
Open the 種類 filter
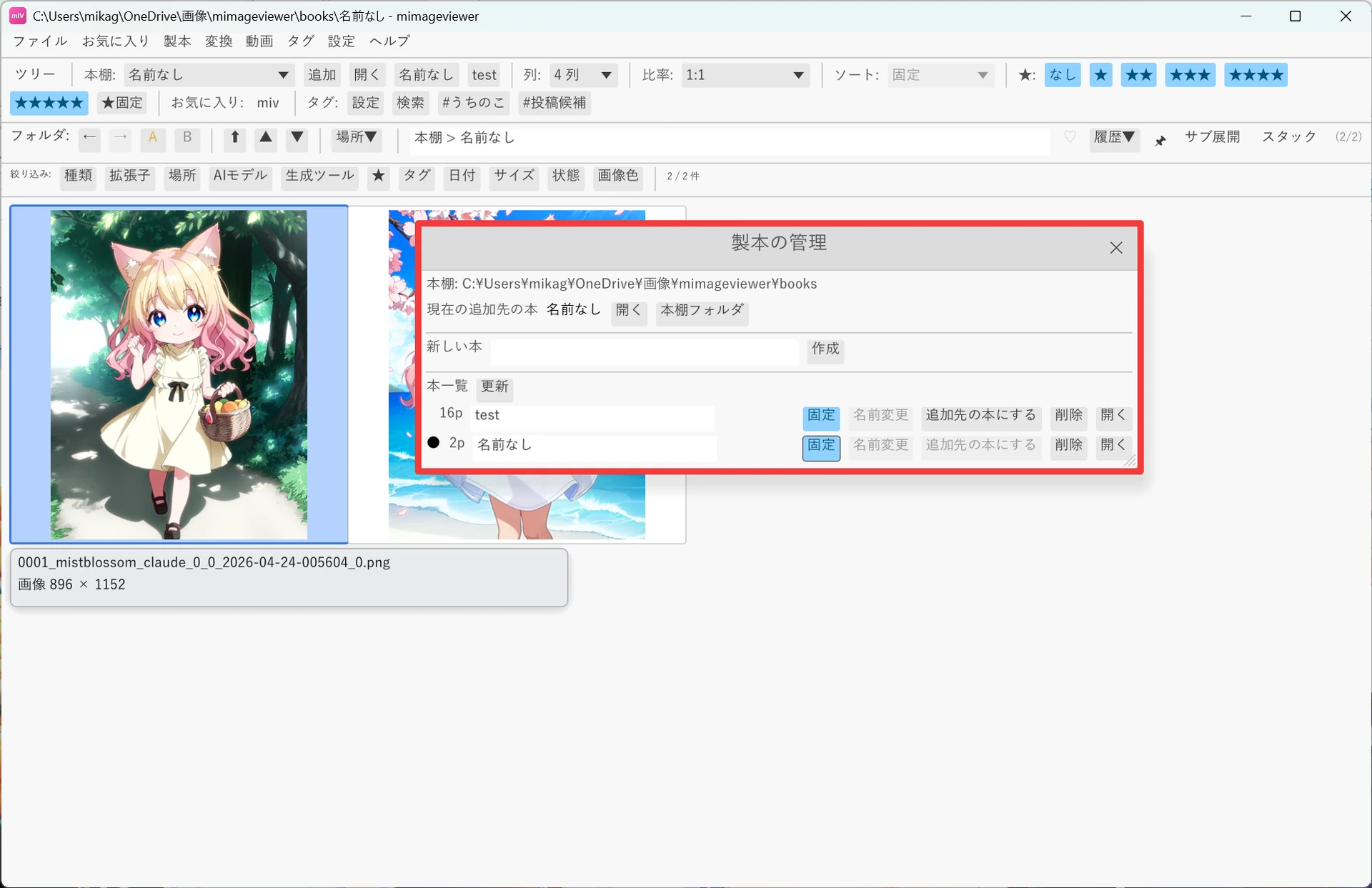(79, 176)
